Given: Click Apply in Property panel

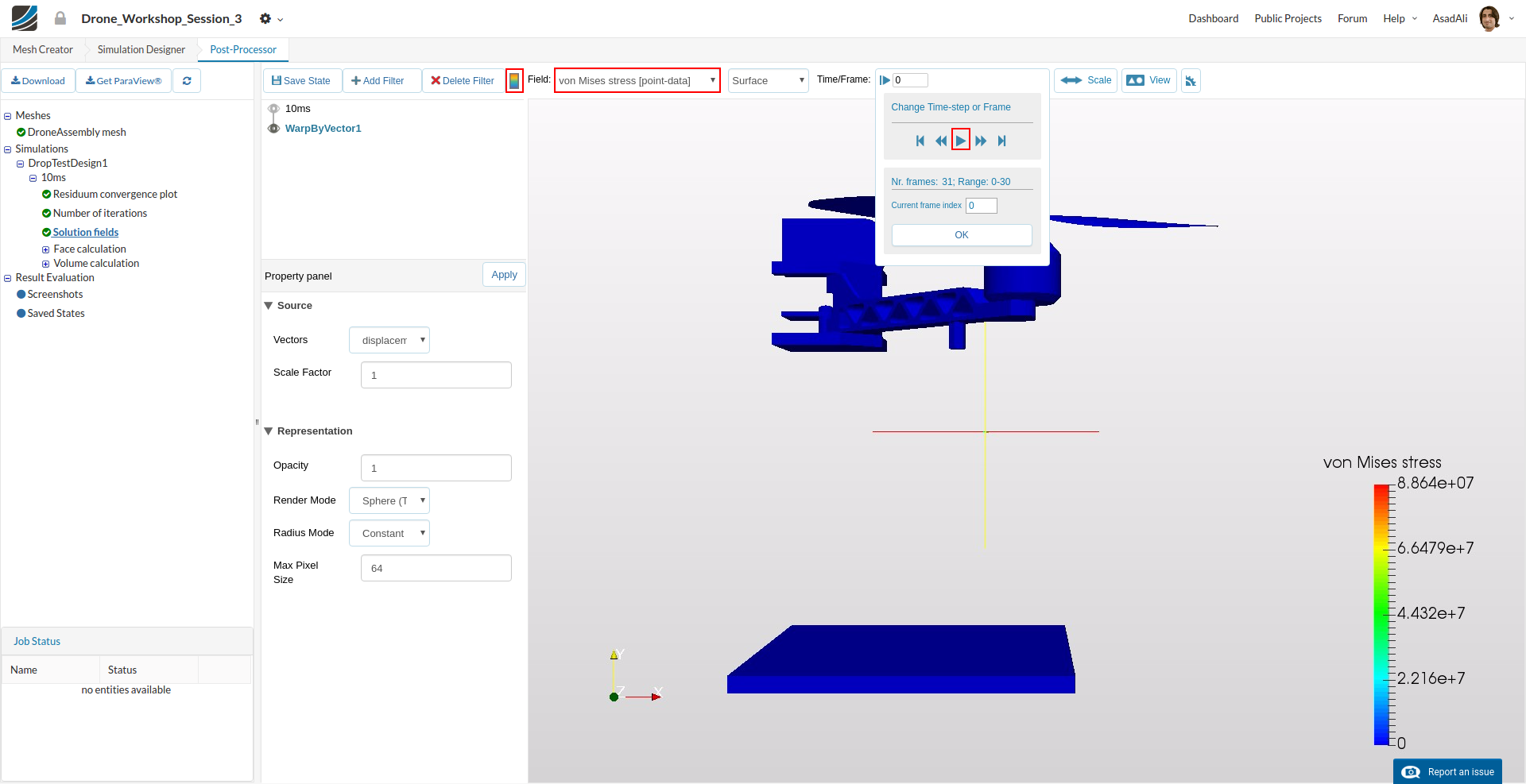Looking at the screenshot, I should tap(504, 275).
